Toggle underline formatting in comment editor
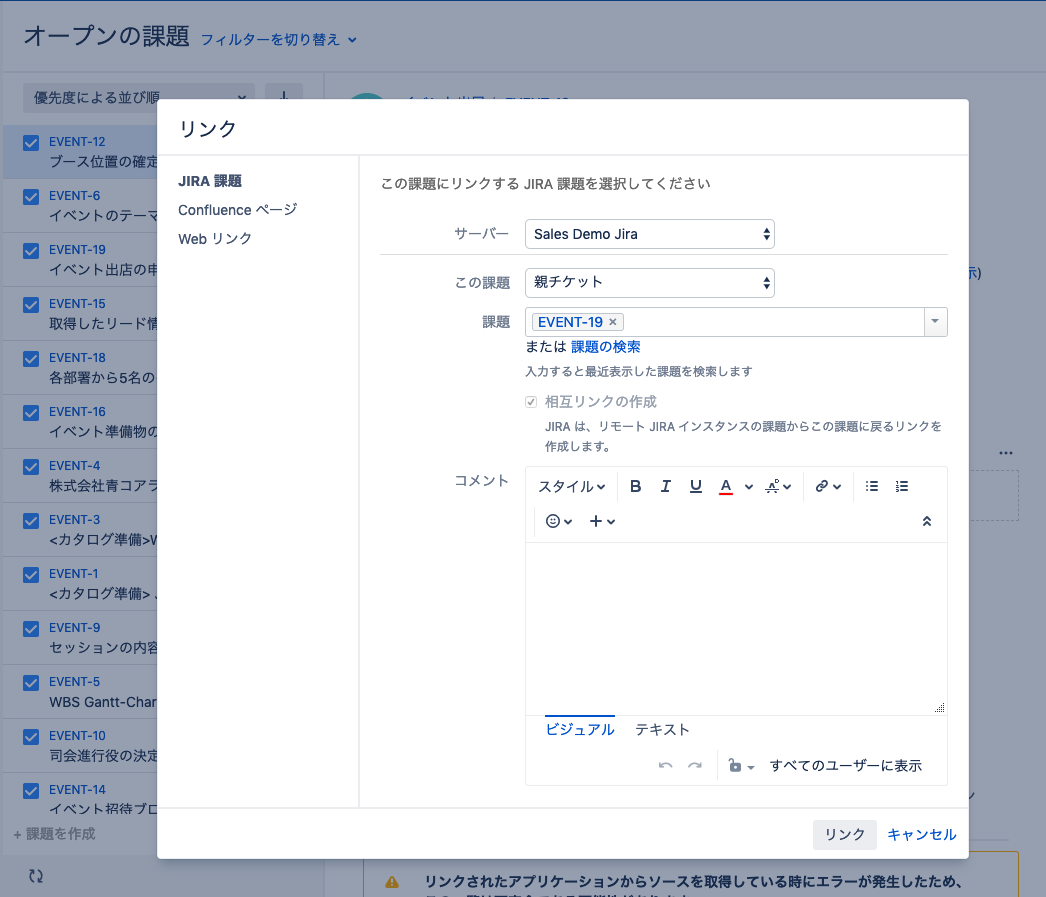The height and width of the screenshot is (897, 1046). pyautogui.click(x=695, y=486)
